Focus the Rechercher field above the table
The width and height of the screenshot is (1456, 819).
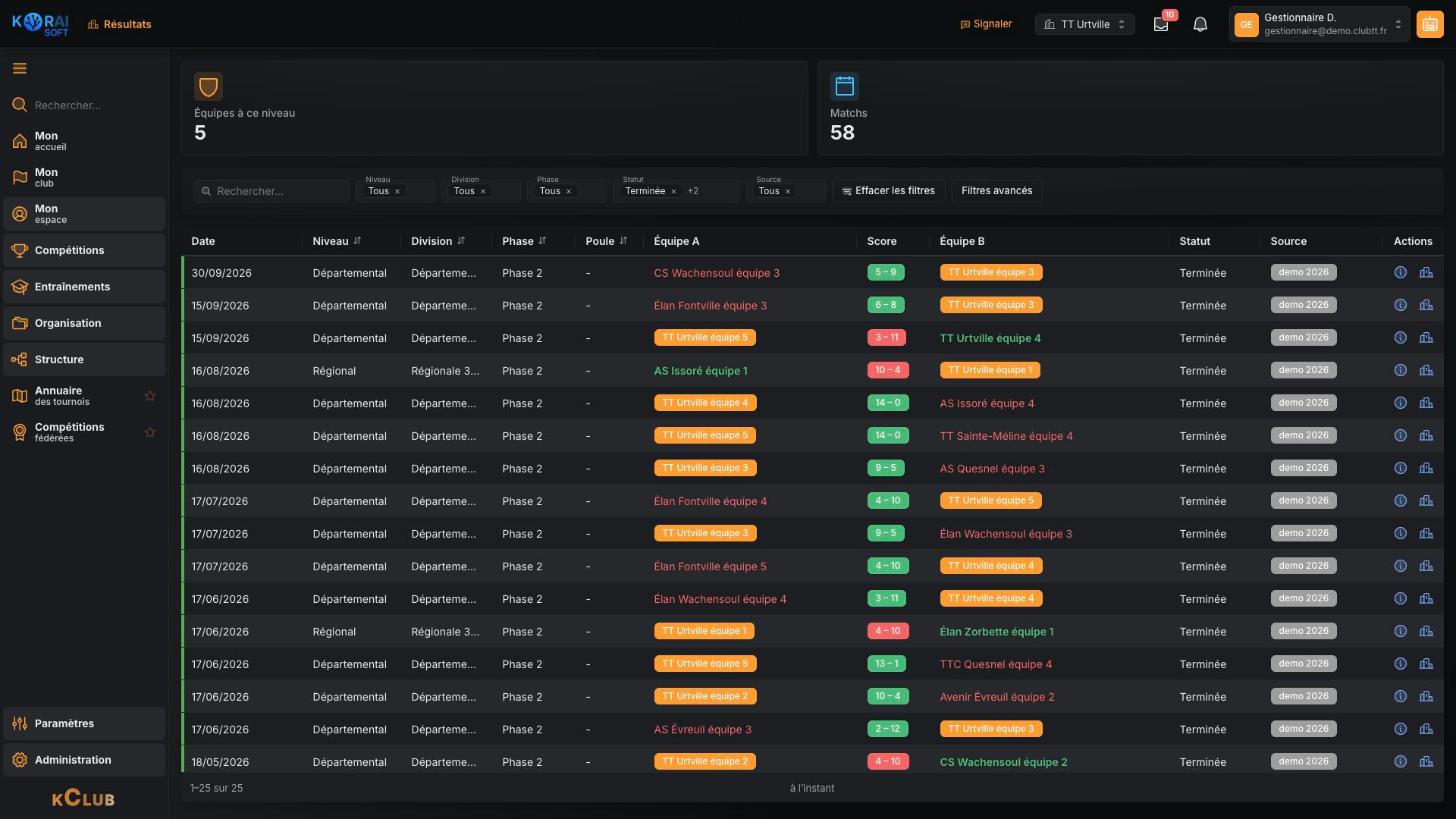coord(271,191)
